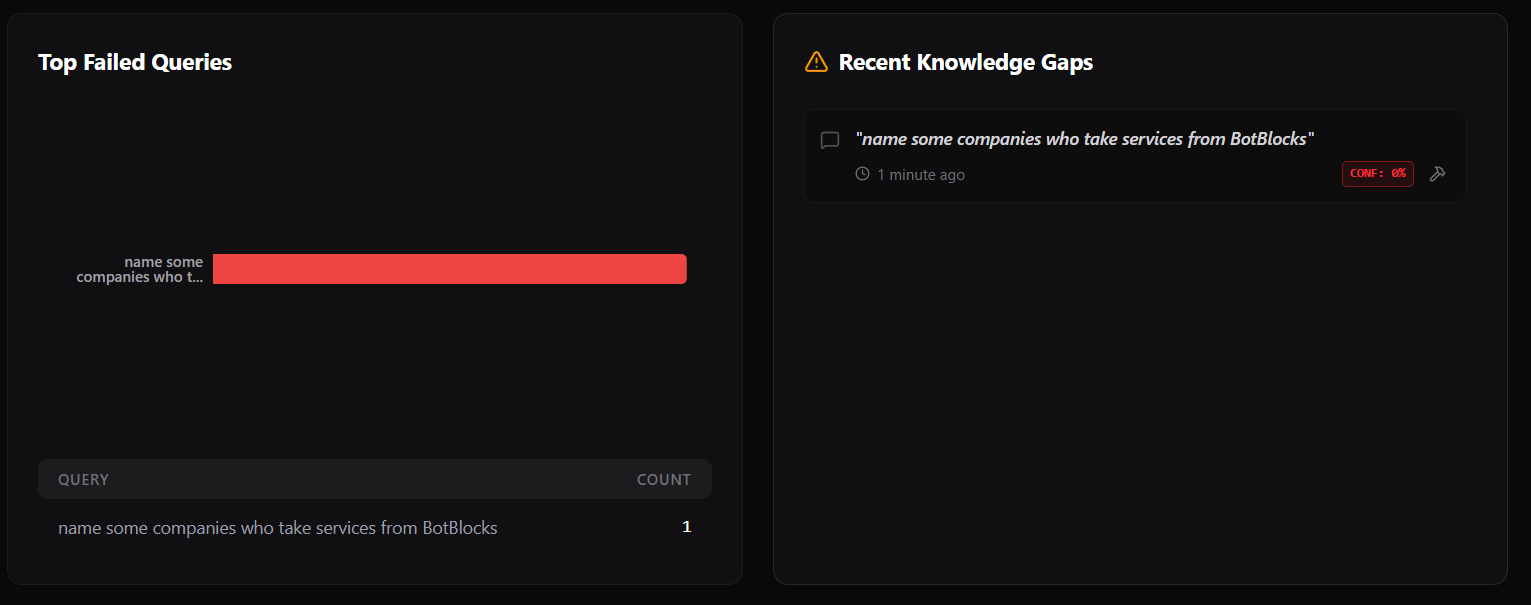The height and width of the screenshot is (605, 1531).
Task: Click the clock icon beside timestamp
Action: (x=862, y=174)
